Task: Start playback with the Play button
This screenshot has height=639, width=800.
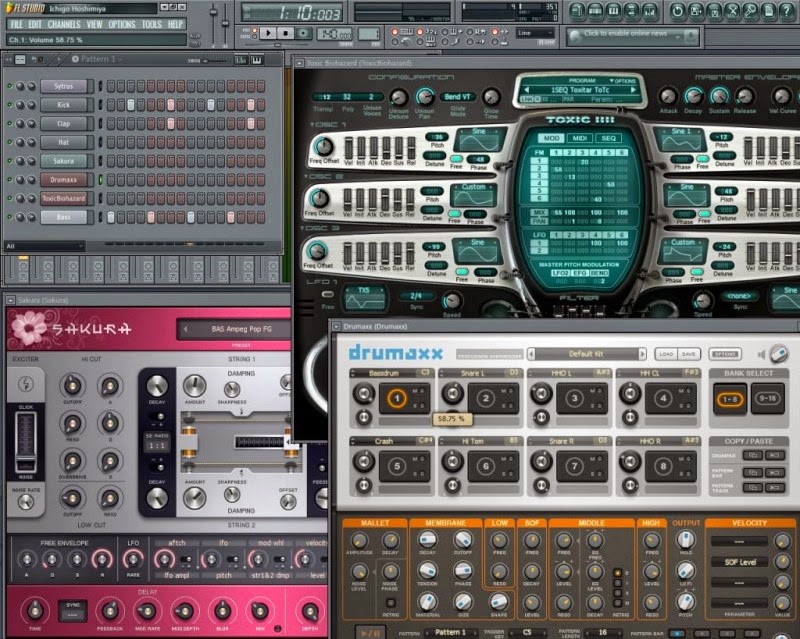Action: pos(268,33)
